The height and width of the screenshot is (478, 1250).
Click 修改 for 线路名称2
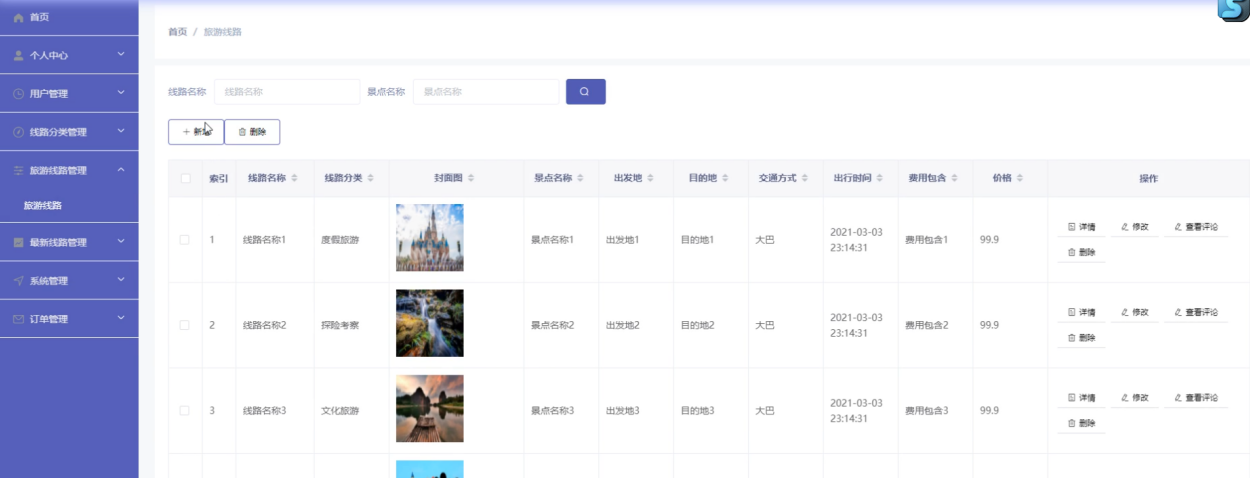tap(1135, 313)
